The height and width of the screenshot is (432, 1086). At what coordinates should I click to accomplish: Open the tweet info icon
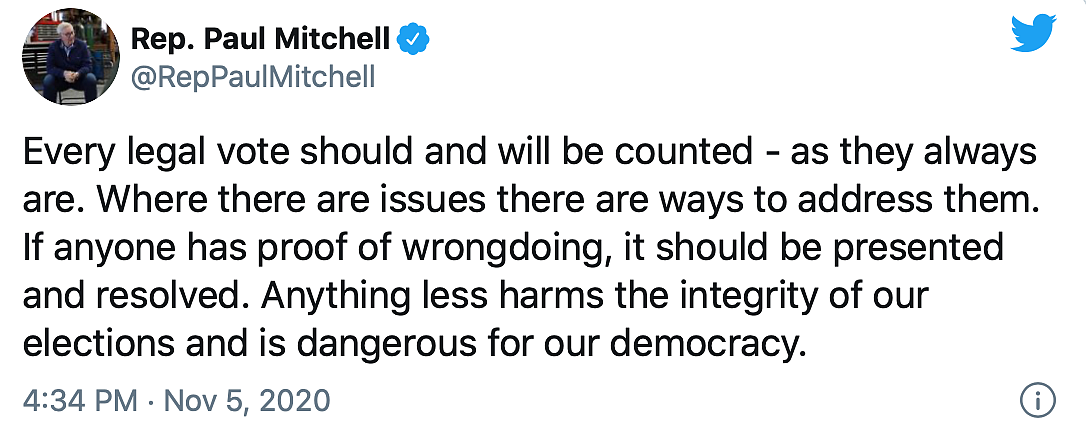1038,400
